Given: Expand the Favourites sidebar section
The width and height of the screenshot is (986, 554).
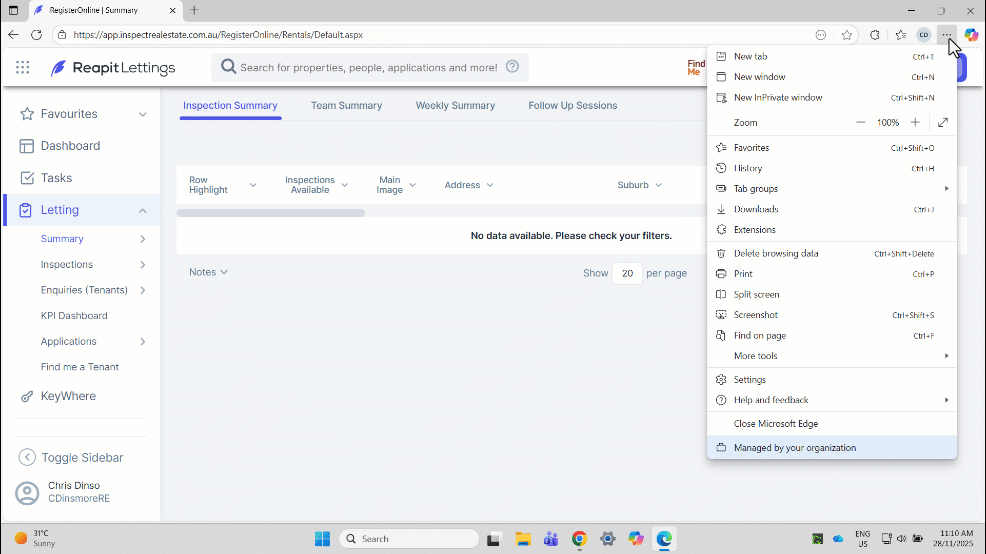Looking at the screenshot, I should point(143,114).
